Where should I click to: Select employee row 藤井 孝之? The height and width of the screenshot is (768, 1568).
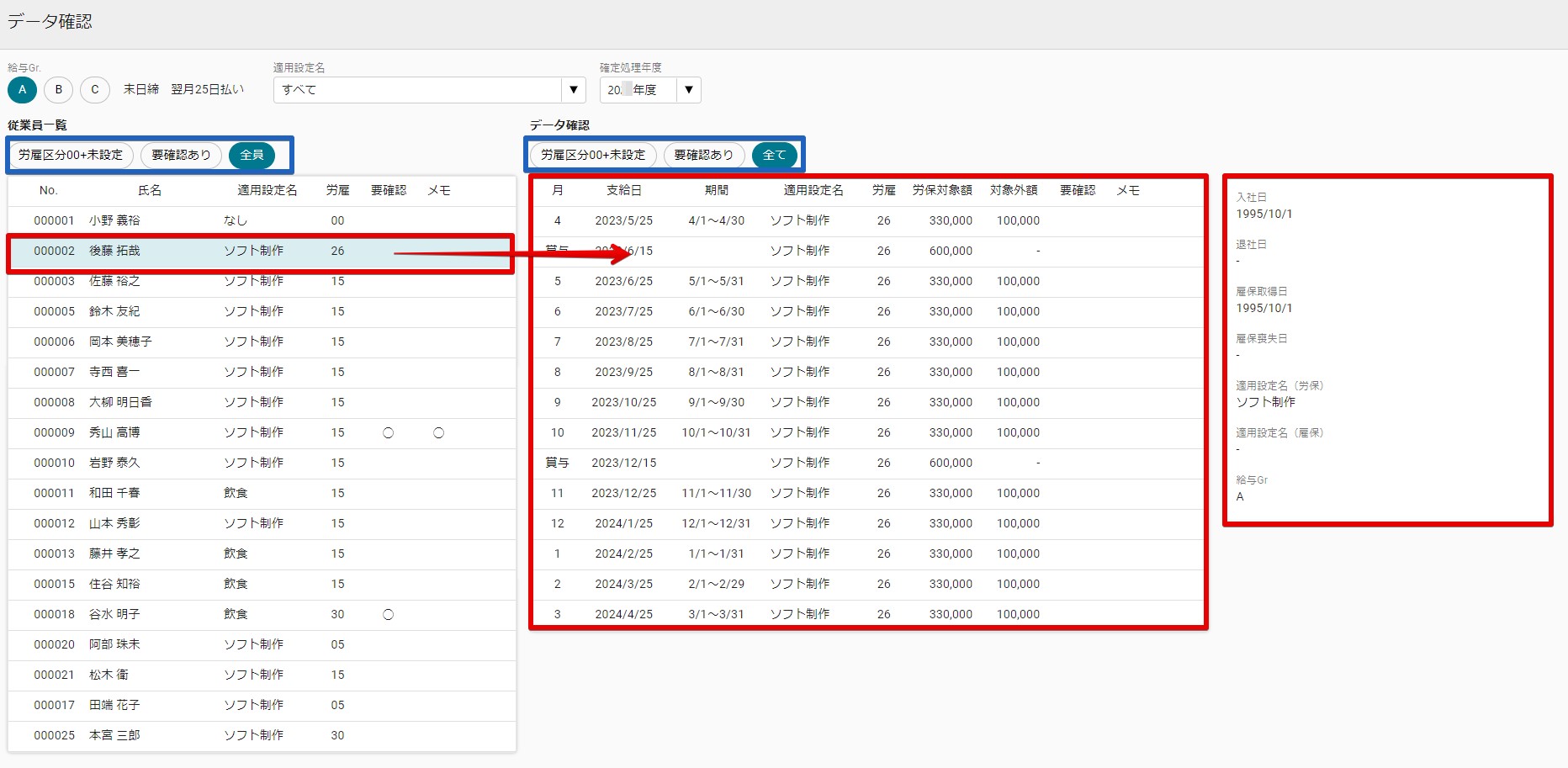[262, 553]
